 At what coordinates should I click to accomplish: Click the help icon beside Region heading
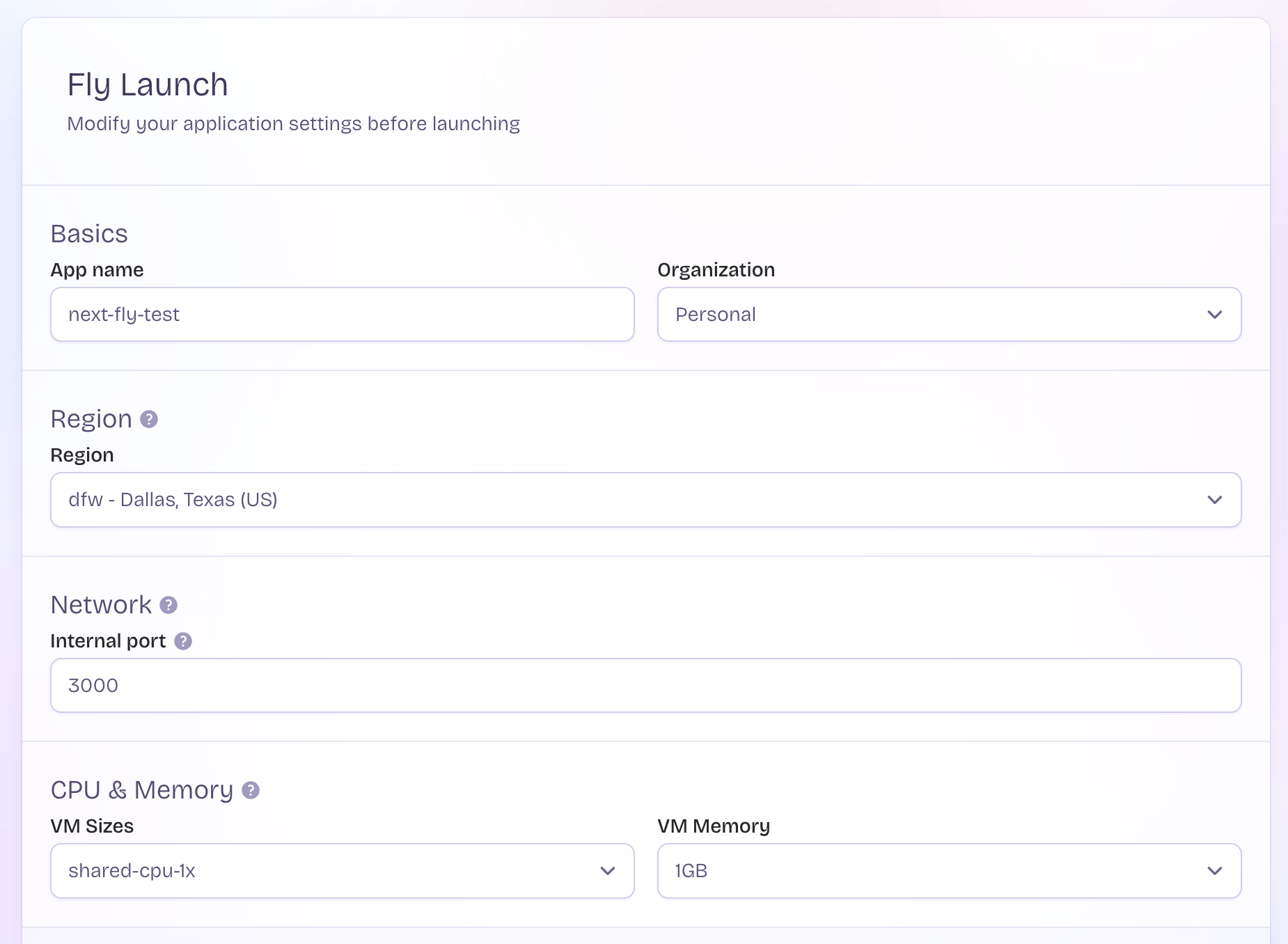point(149,419)
